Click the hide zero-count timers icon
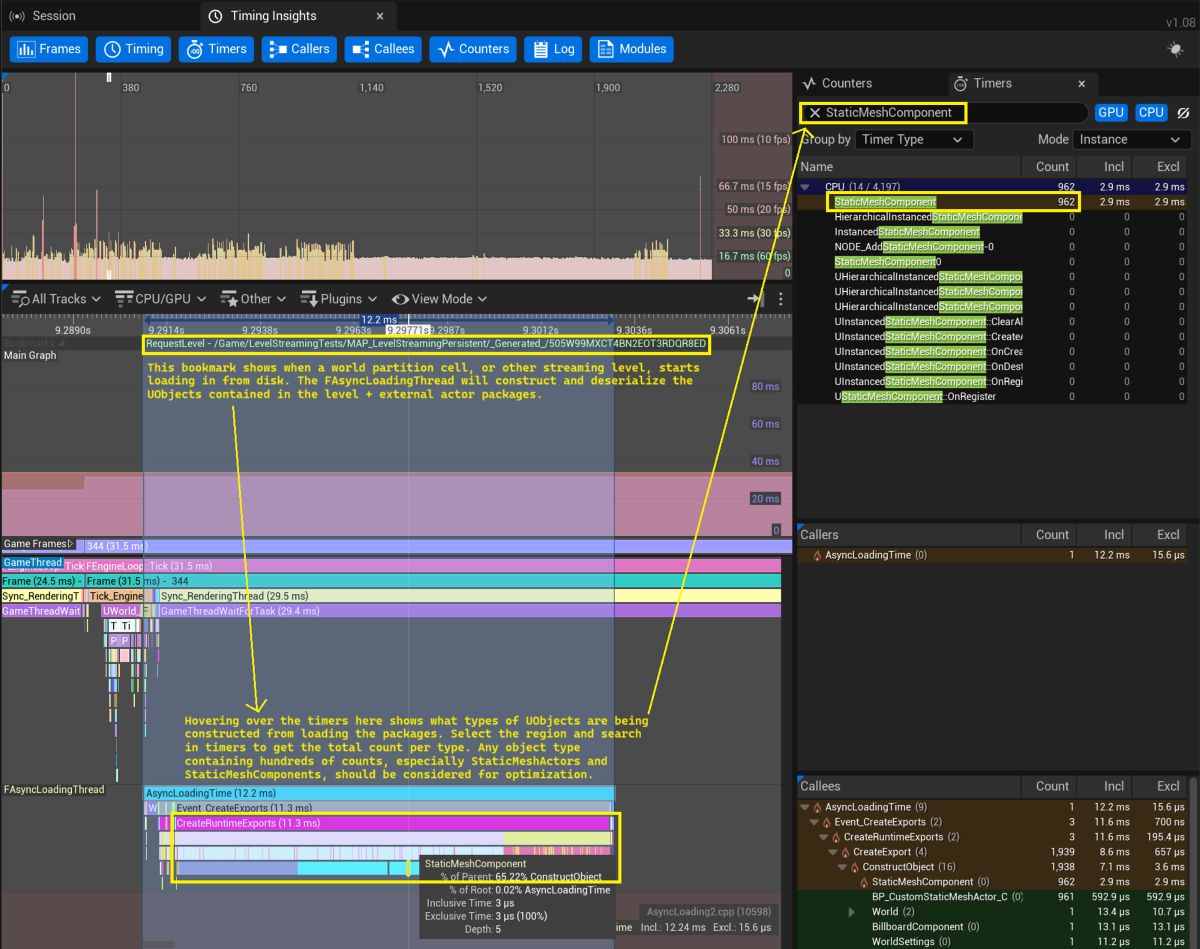This screenshot has height=949, width=1200. point(1182,113)
